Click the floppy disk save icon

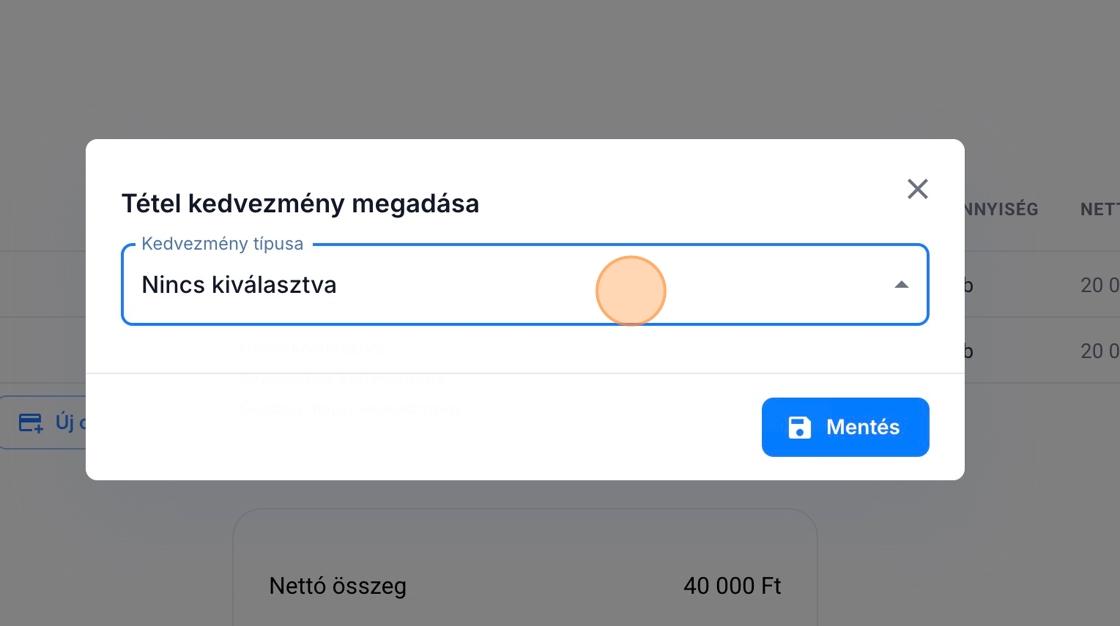(800, 428)
